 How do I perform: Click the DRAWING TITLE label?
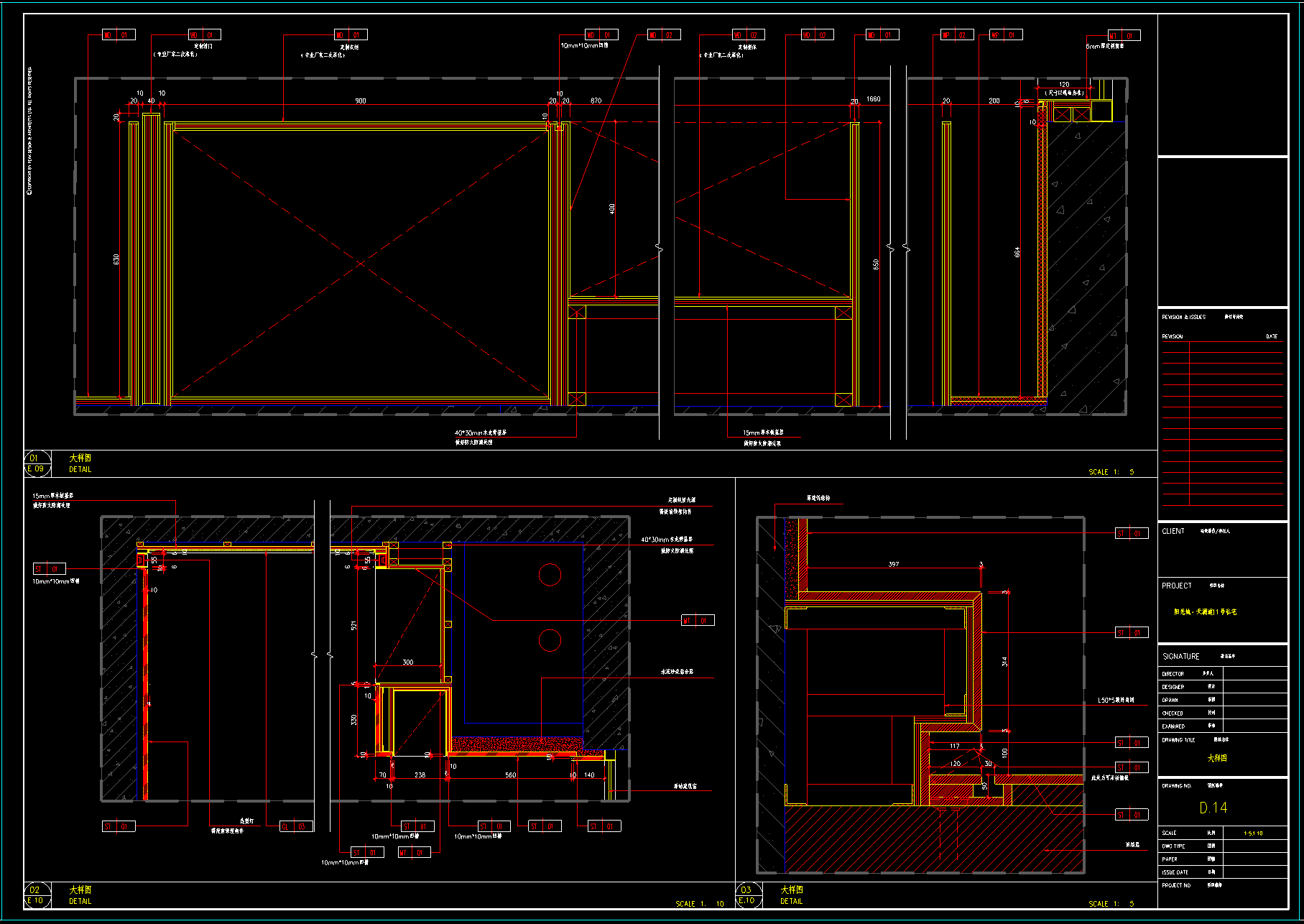(x=1178, y=739)
